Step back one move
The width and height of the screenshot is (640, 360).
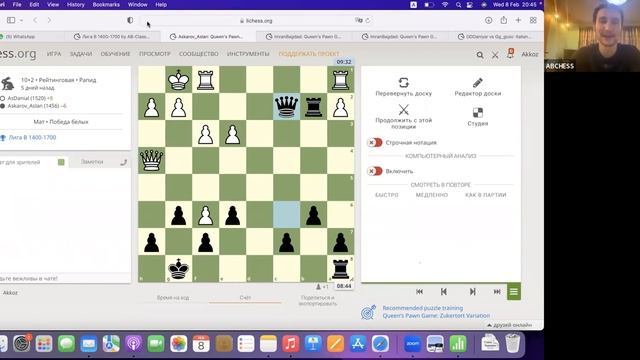pyautogui.click(x=444, y=291)
